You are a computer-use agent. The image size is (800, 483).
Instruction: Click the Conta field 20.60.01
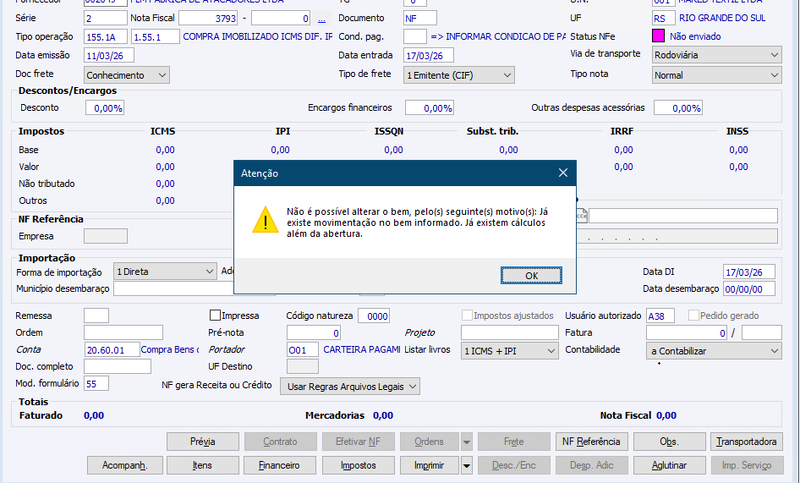click(112, 350)
